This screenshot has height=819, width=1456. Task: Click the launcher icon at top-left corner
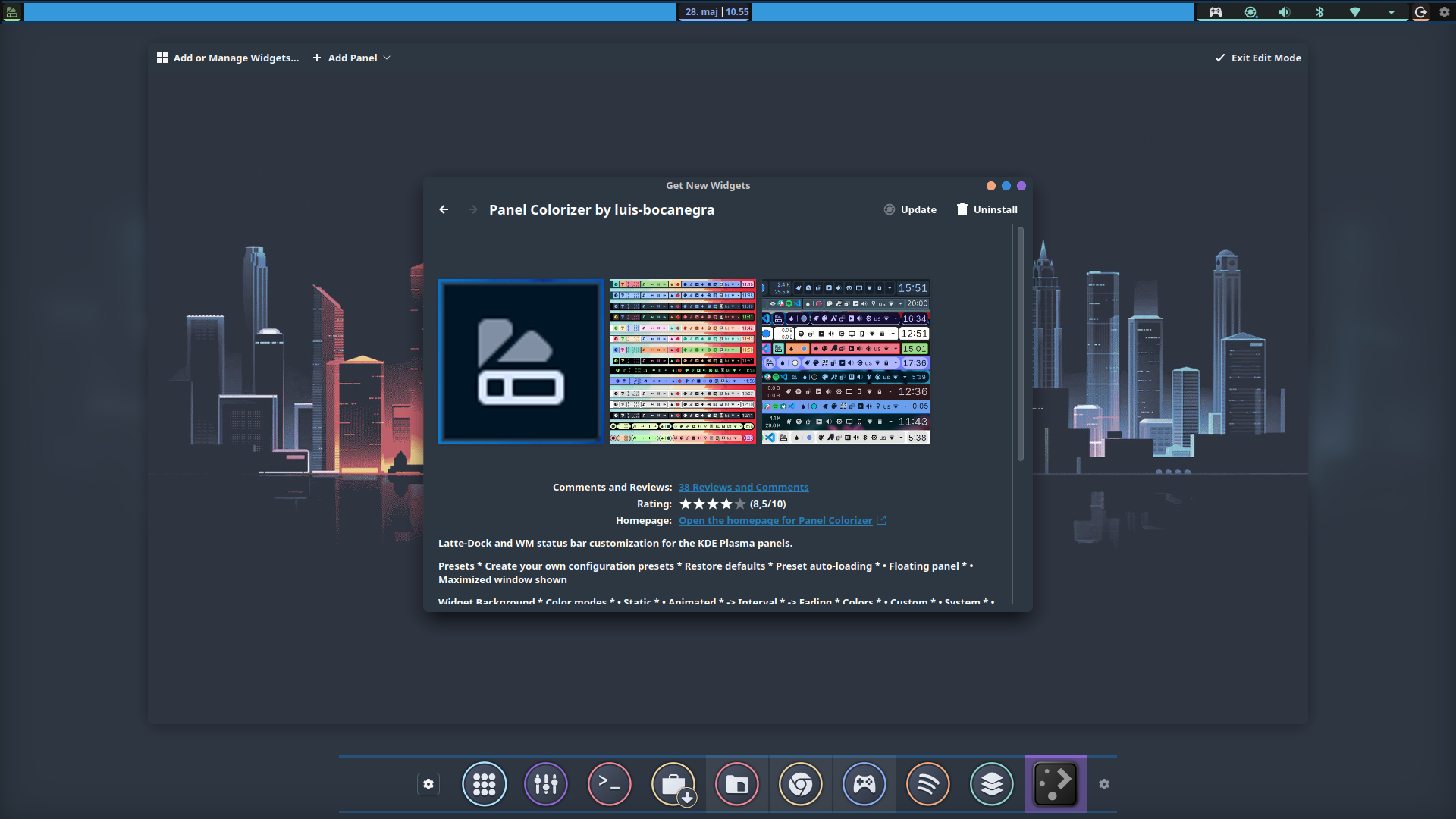(11, 12)
